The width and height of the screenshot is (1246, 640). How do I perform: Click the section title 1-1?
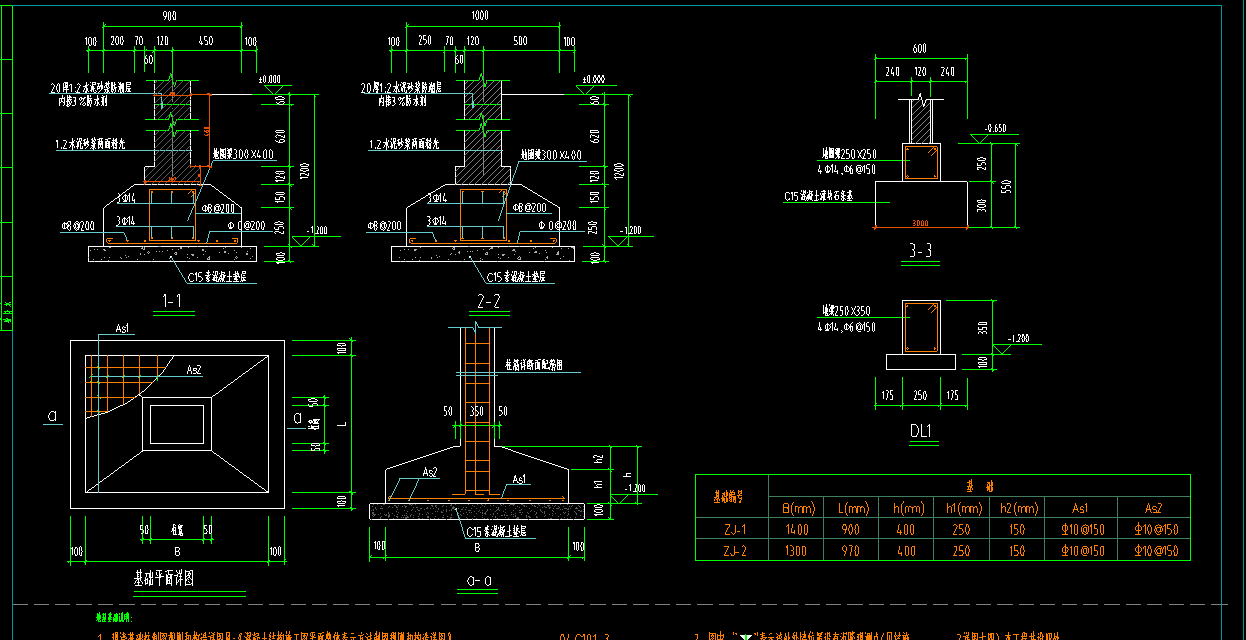[171, 302]
